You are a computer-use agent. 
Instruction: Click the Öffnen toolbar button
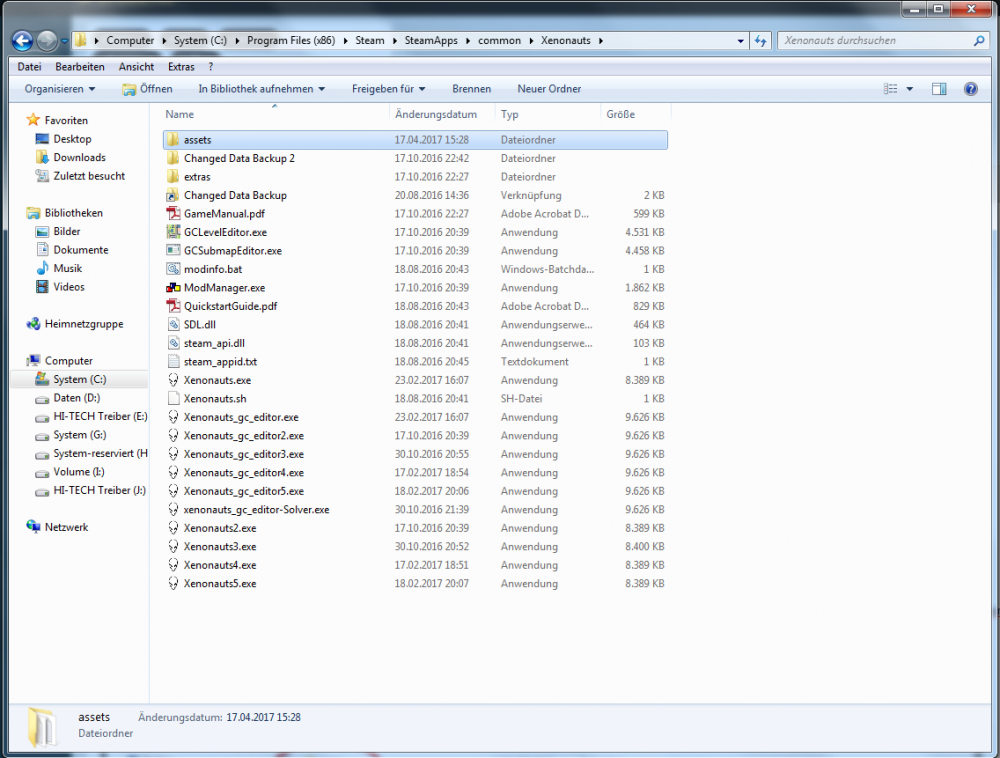coord(147,89)
